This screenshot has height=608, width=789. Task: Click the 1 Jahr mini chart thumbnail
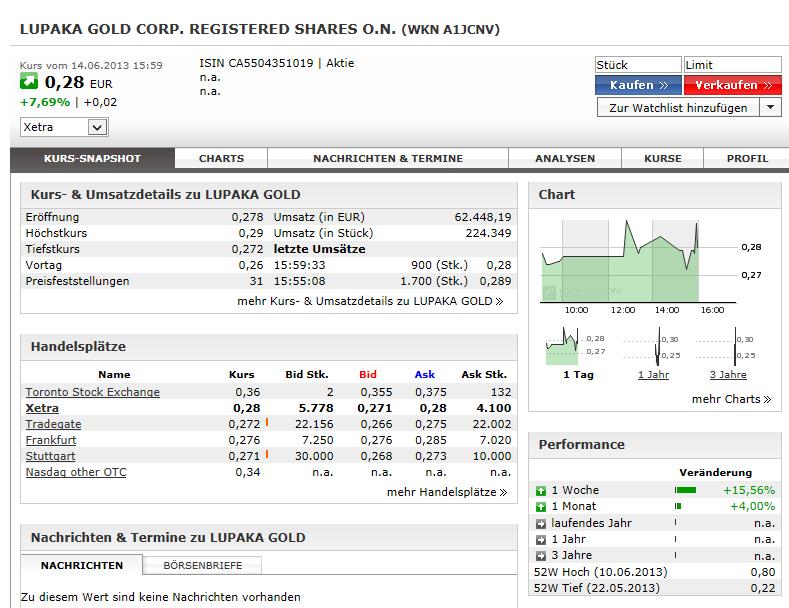(x=654, y=349)
